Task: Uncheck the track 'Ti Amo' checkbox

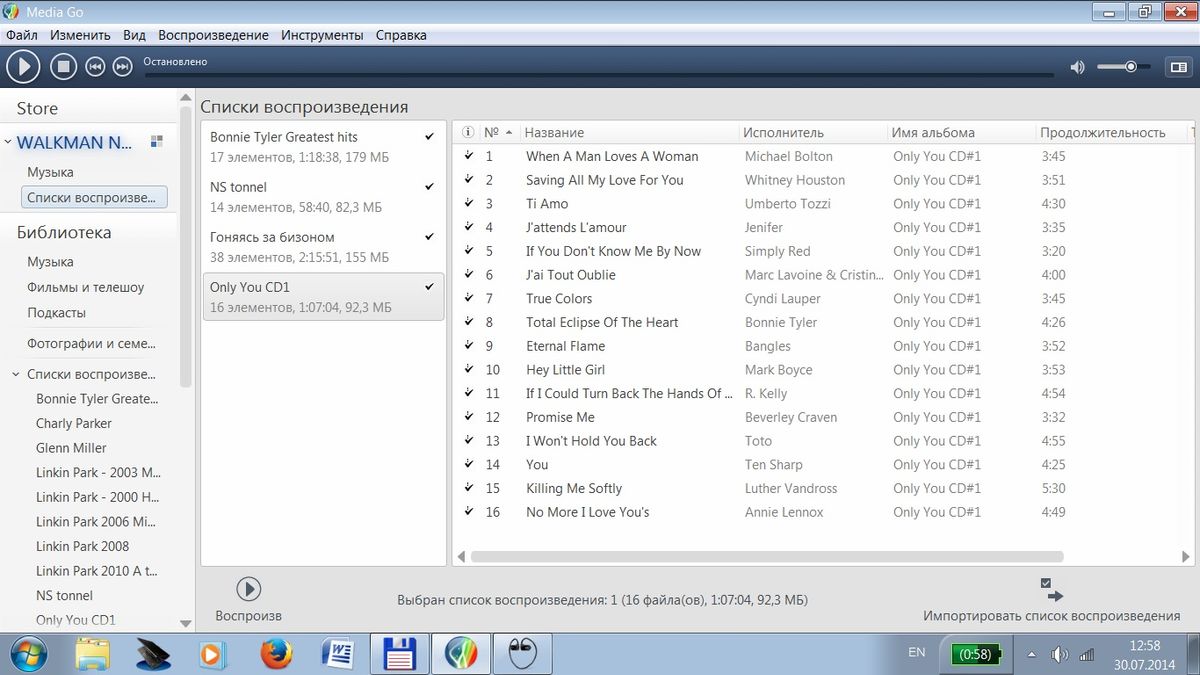Action: pyautogui.click(x=469, y=203)
